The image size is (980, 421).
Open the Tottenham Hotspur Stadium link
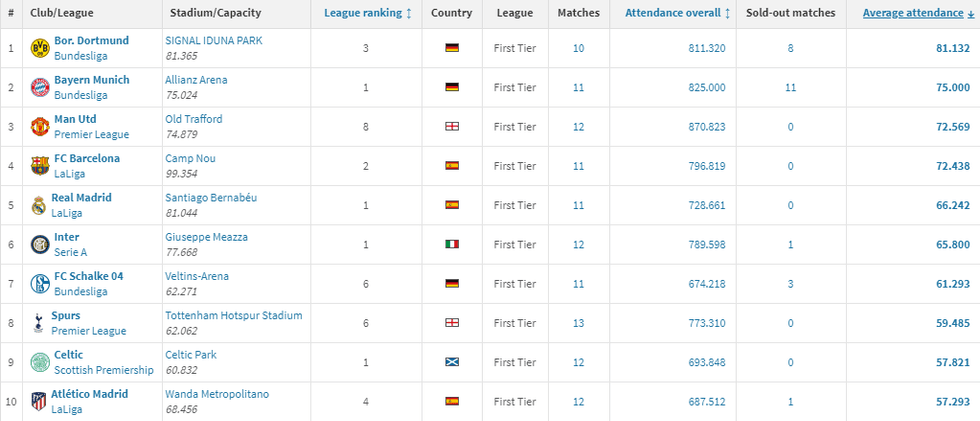click(x=233, y=315)
